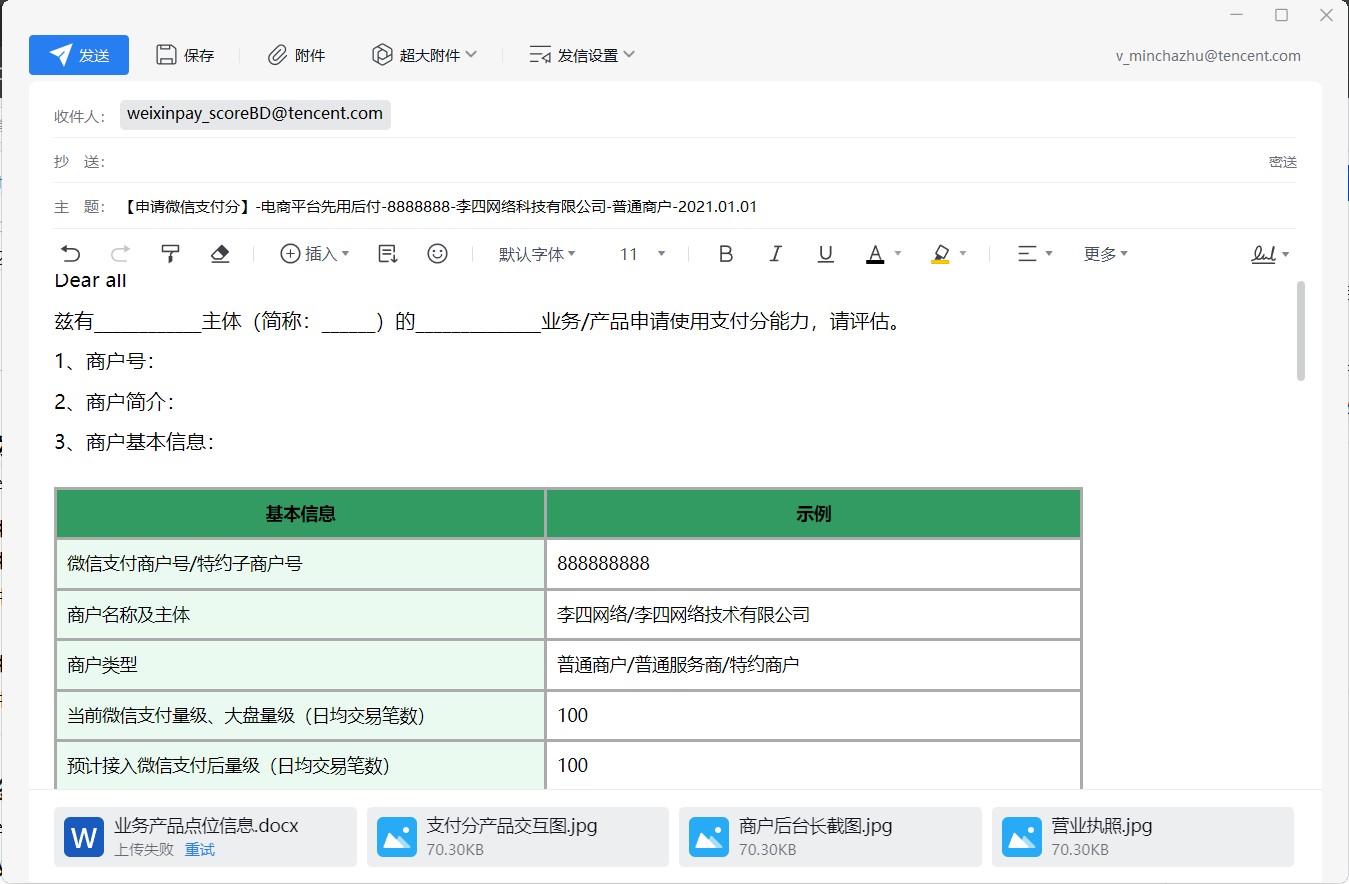Viewport: 1349px width, 884px height.
Task: Click the hexagon large attachment icon
Action: point(382,55)
